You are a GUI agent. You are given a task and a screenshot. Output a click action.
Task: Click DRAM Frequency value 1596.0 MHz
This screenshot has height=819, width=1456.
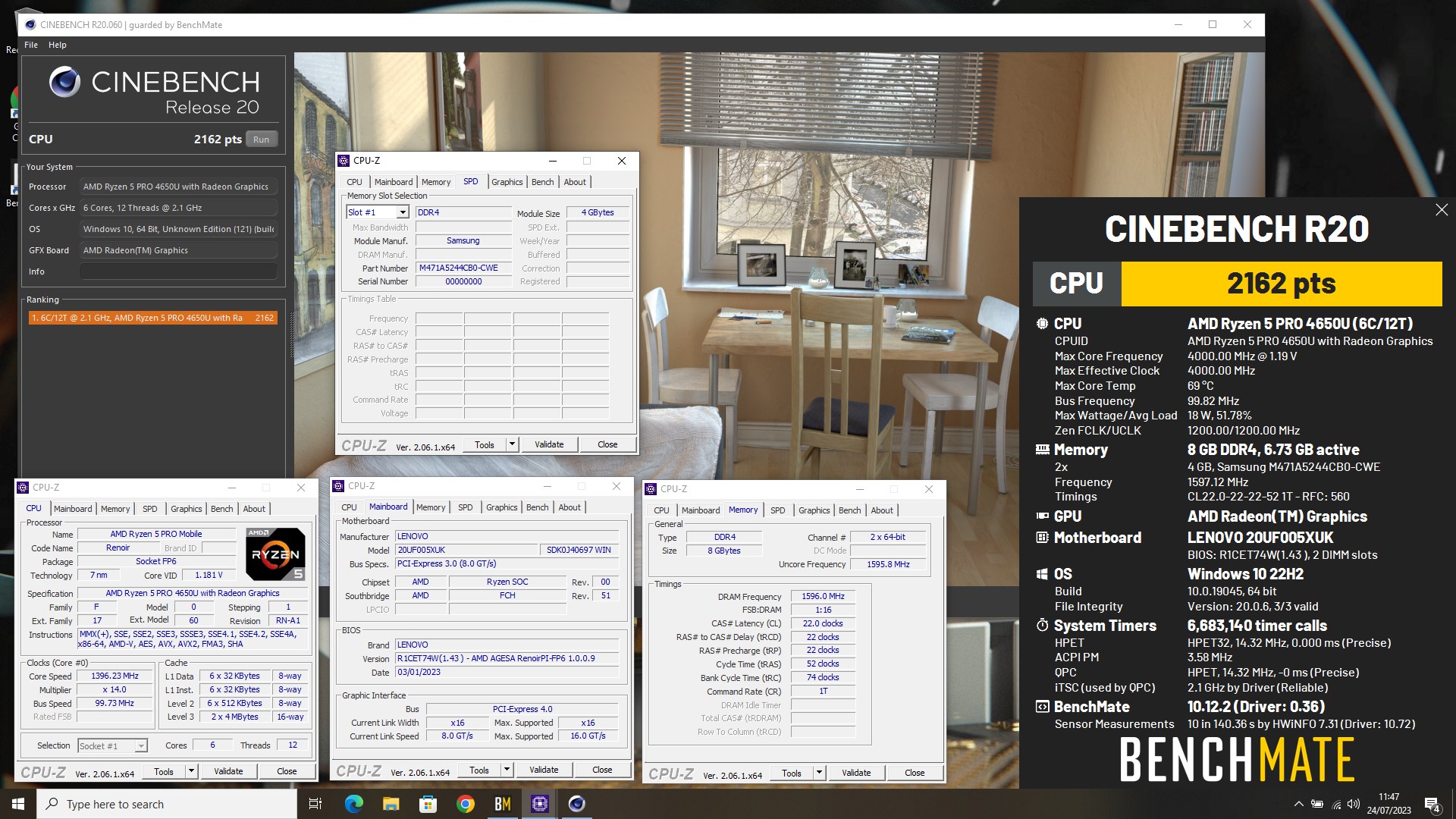point(823,596)
